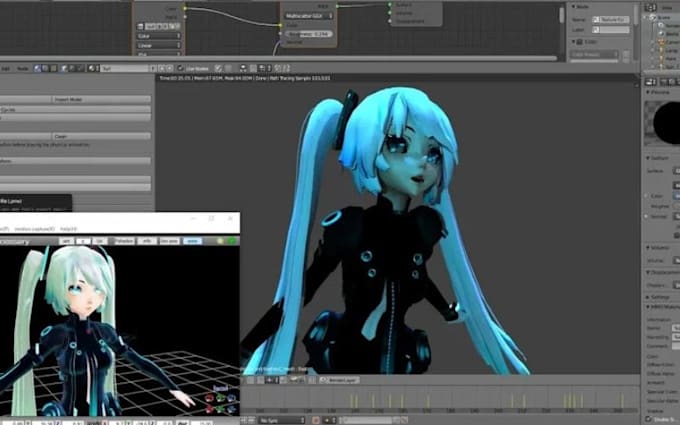
Task: Click the rightmost yellow keyframe marker in timeline
Action: [x=622, y=399]
